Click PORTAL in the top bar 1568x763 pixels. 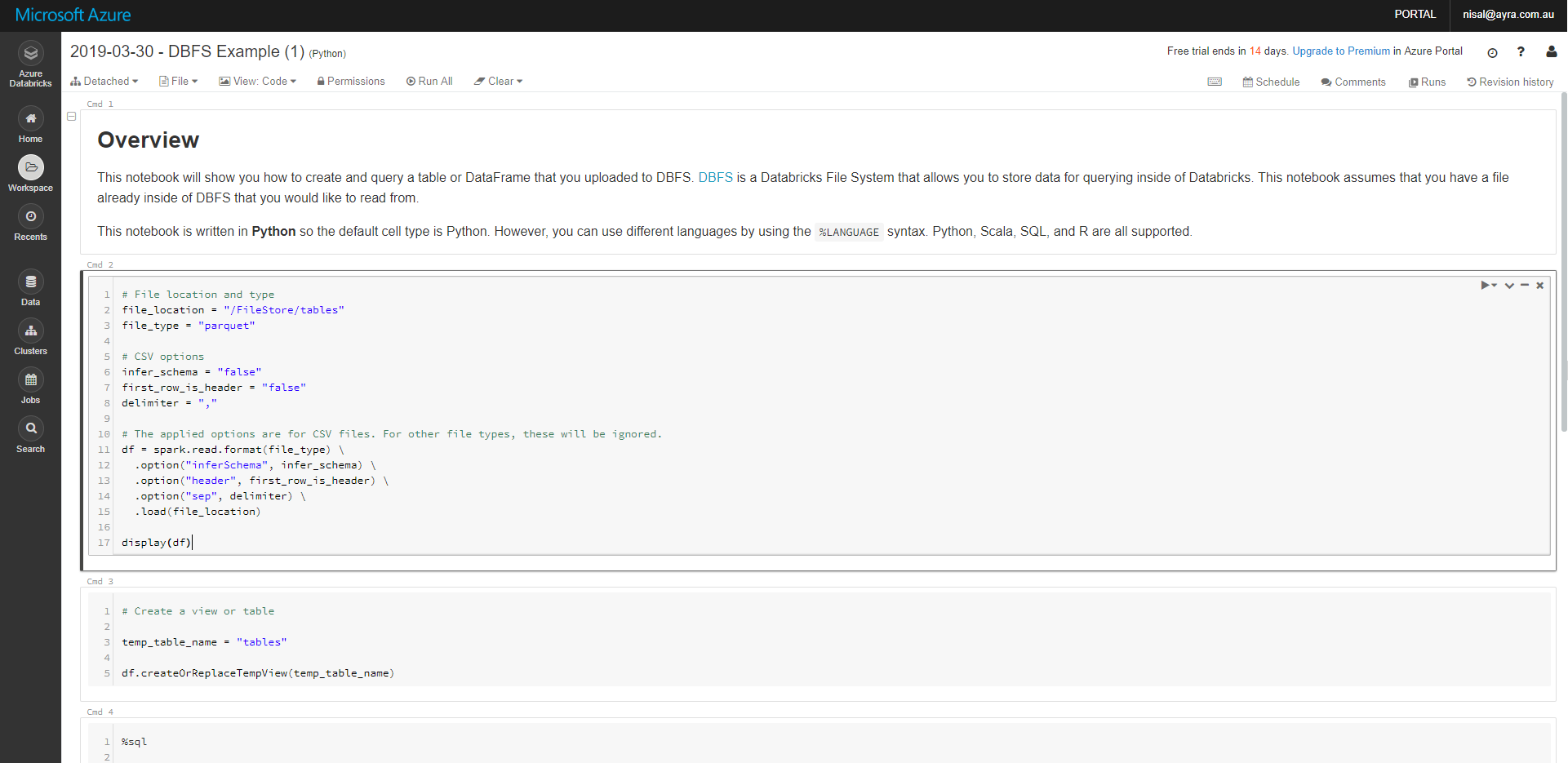coord(1415,15)
